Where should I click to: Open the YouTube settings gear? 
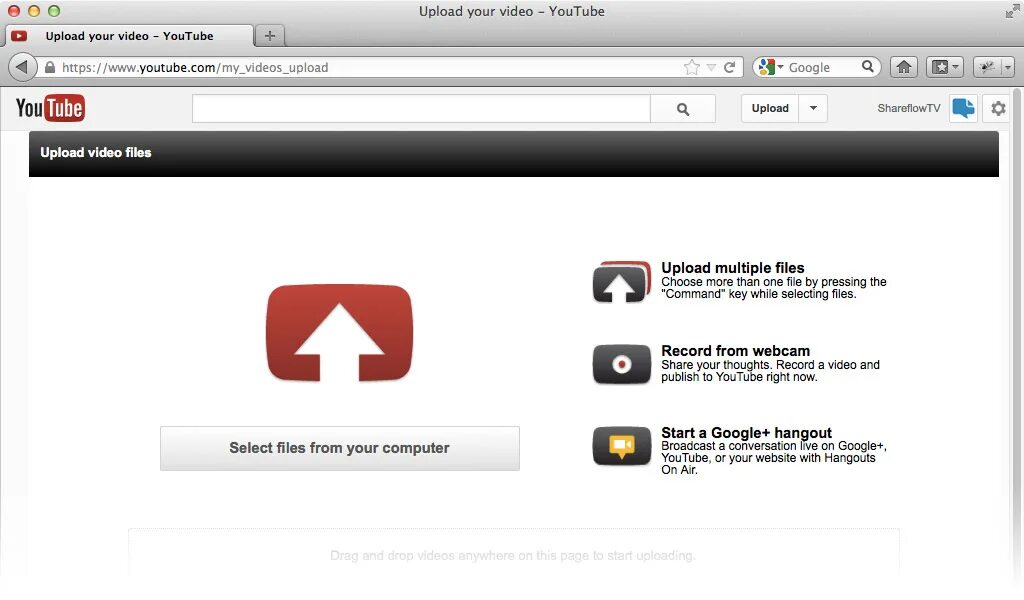click(x=998, y=108)
